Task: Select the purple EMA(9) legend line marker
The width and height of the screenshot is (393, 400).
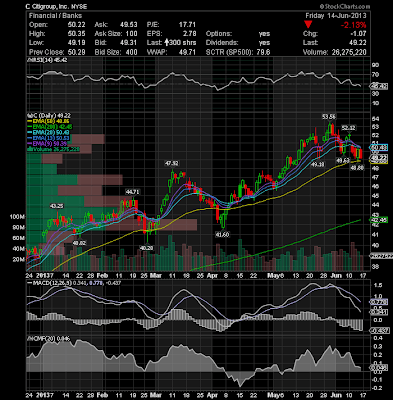Action: coord(29,144)
